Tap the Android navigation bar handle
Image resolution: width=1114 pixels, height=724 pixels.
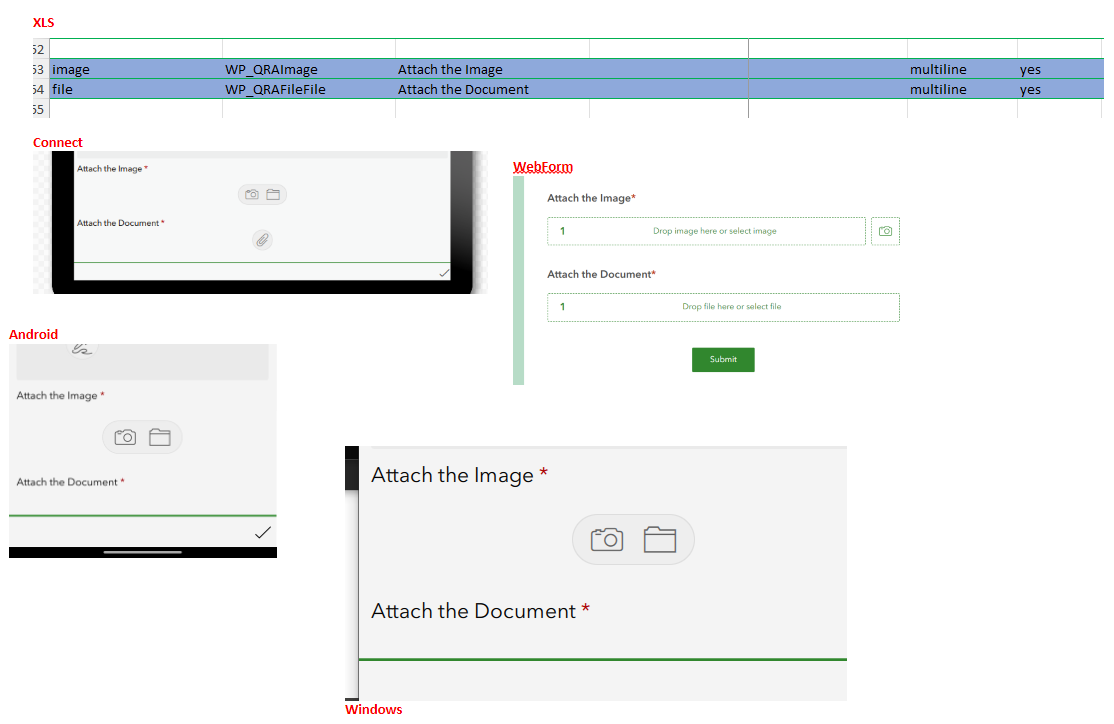coord(143,552)
